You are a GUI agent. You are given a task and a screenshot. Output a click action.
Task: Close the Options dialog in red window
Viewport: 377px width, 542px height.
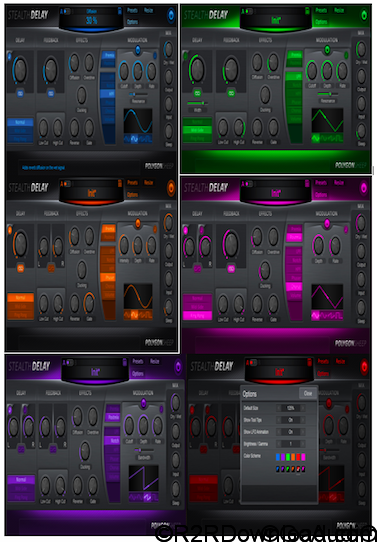pyautogui.click(x=308, y=393)
